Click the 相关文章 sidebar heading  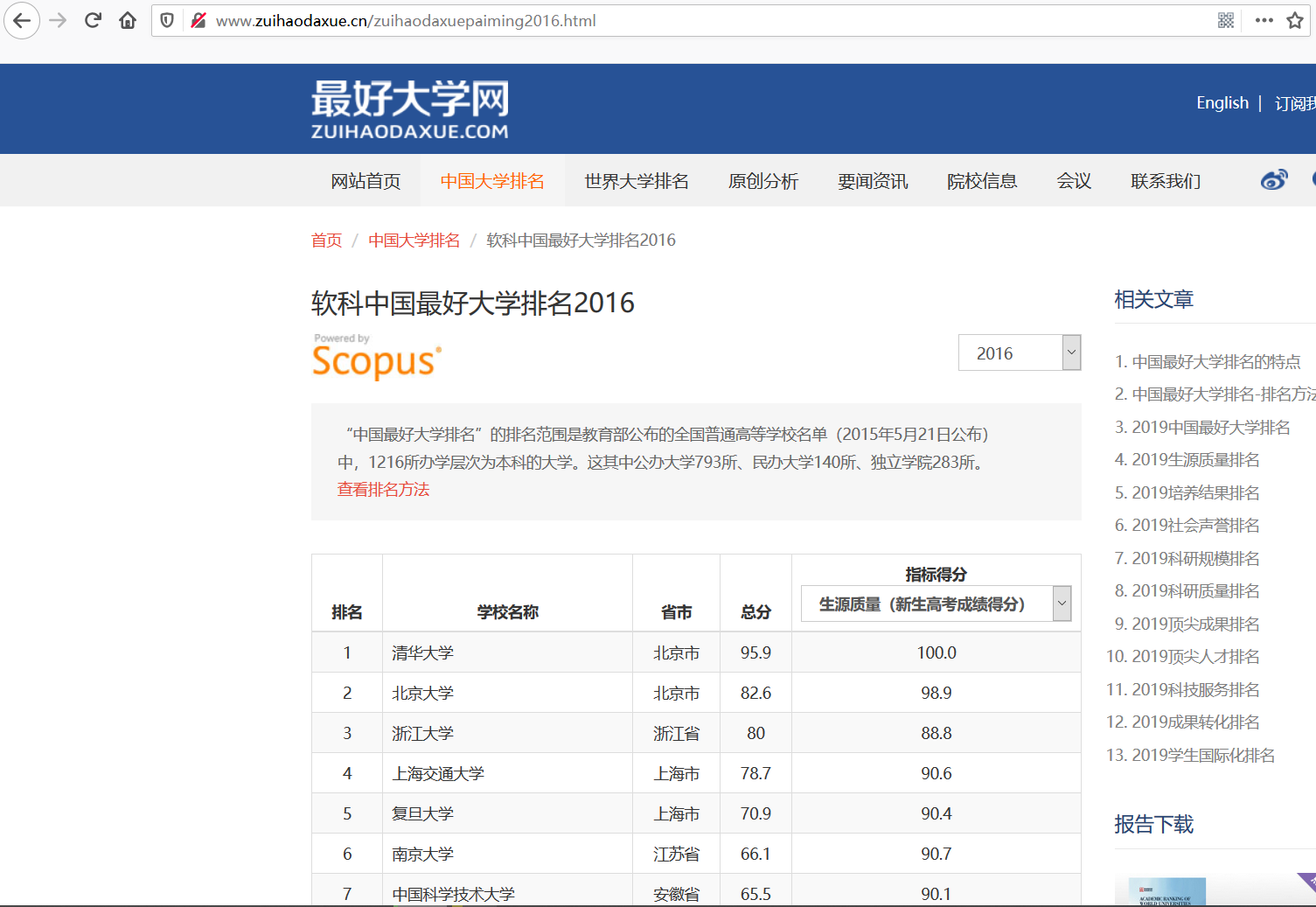(x=1153, y=300)
